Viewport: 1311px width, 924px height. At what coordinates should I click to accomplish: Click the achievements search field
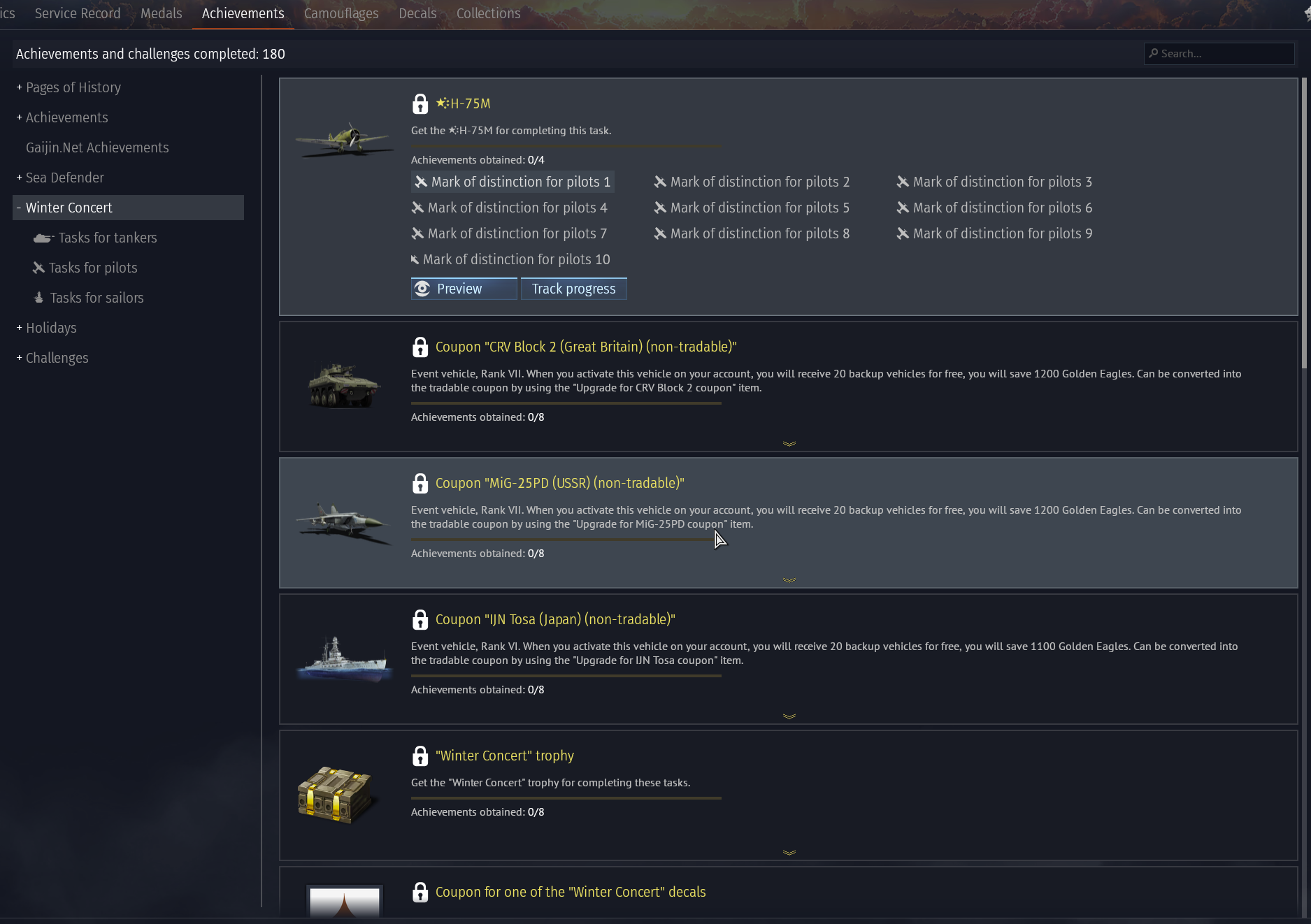[x=1219, y=53]
